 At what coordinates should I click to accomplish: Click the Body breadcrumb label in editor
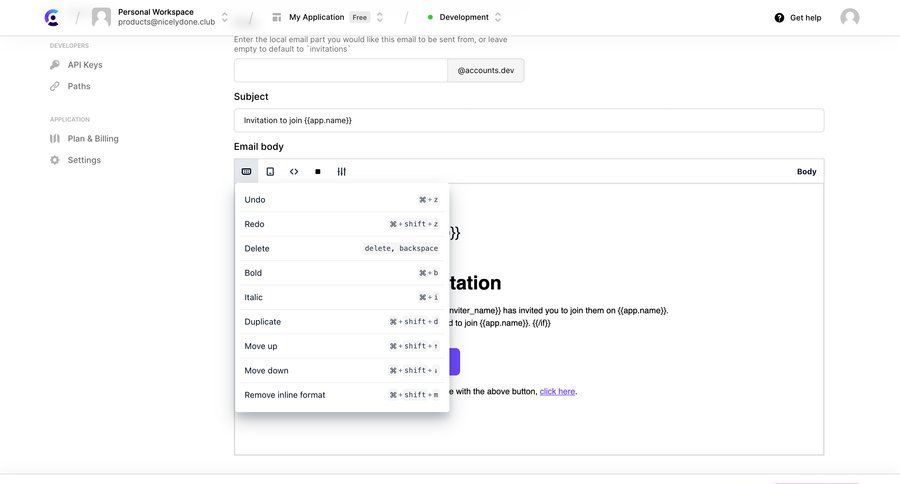pyautogui.click(x=806, y=172)
